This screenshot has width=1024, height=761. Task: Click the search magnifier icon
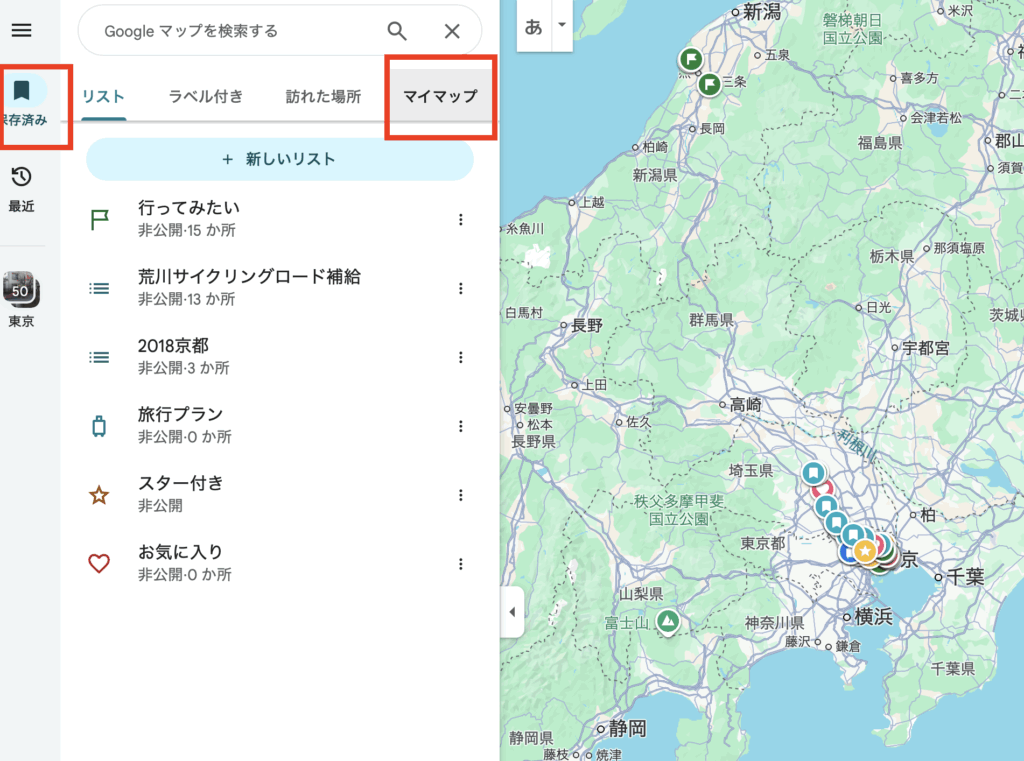pos(397,31)
